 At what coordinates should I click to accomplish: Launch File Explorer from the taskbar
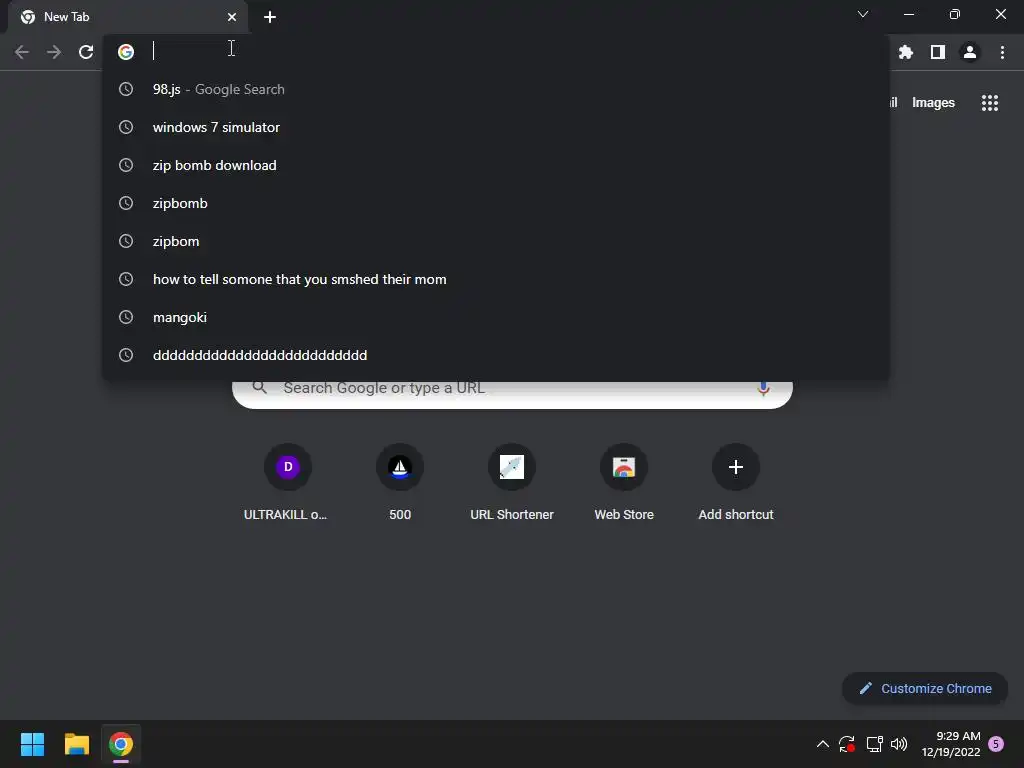(76, 744)
